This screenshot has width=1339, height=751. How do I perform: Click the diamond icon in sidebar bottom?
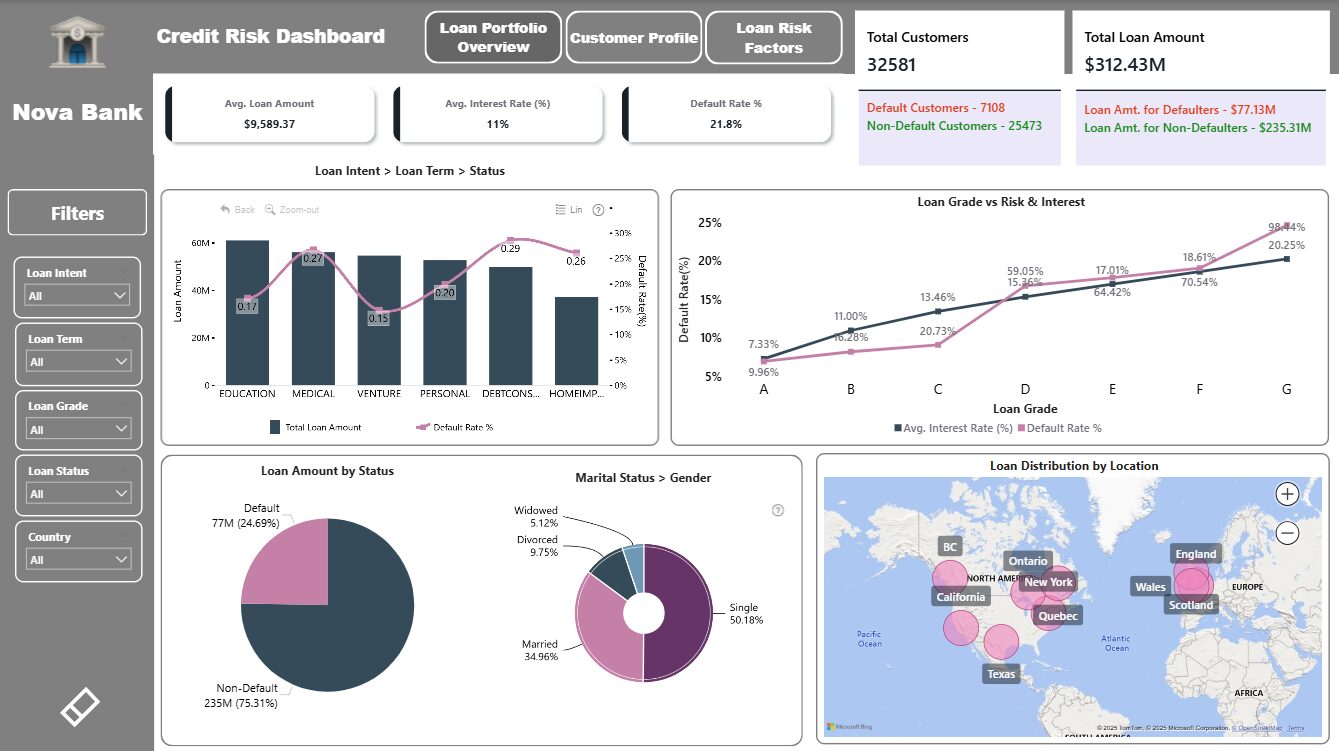[x=80, y=706]
